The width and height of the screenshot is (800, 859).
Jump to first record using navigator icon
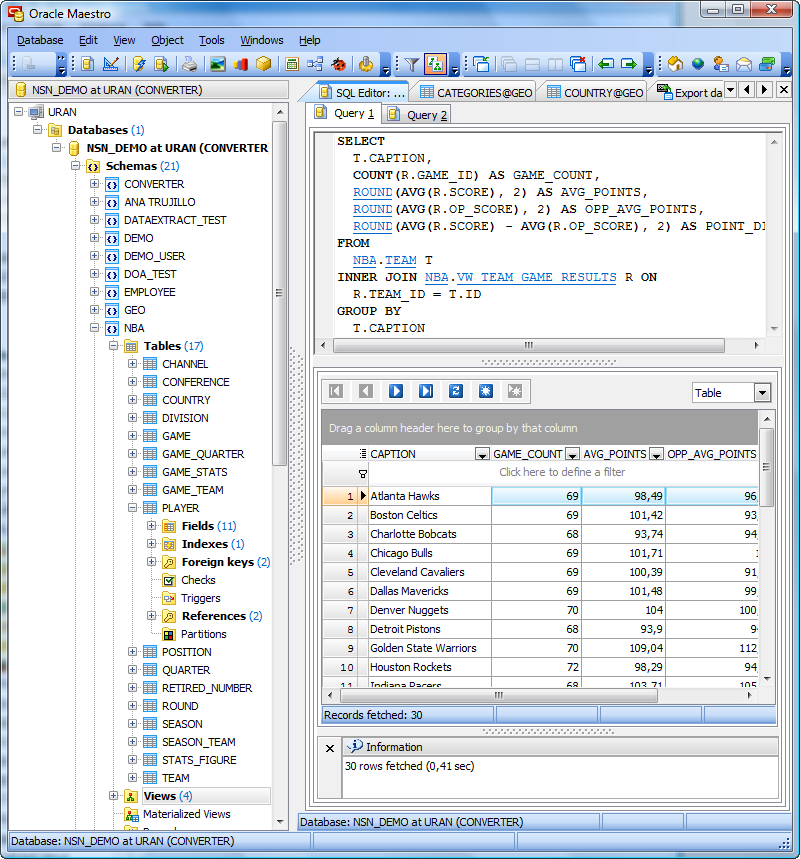pos(335,391)
